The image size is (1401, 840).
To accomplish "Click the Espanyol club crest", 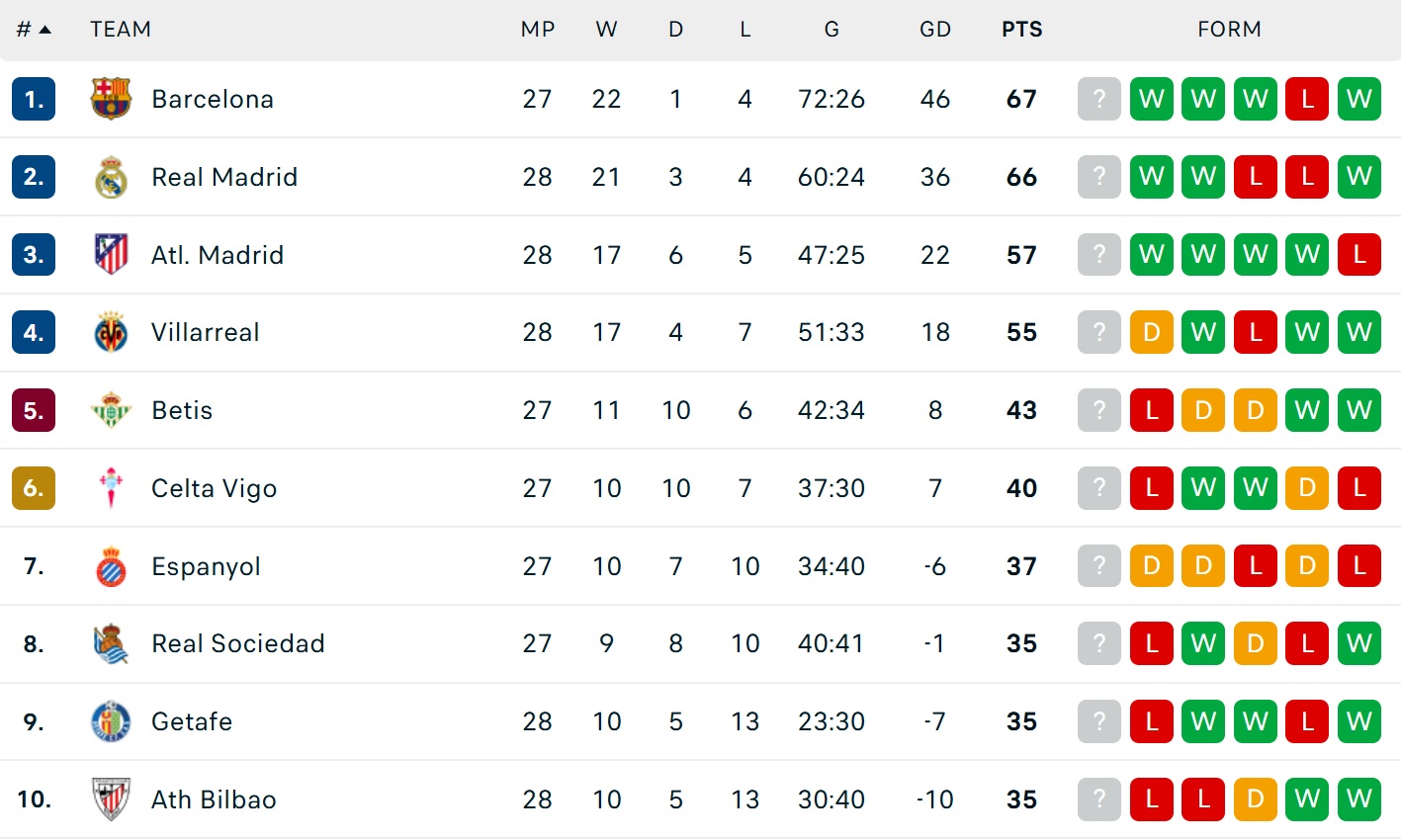I will tap(111, 566).
